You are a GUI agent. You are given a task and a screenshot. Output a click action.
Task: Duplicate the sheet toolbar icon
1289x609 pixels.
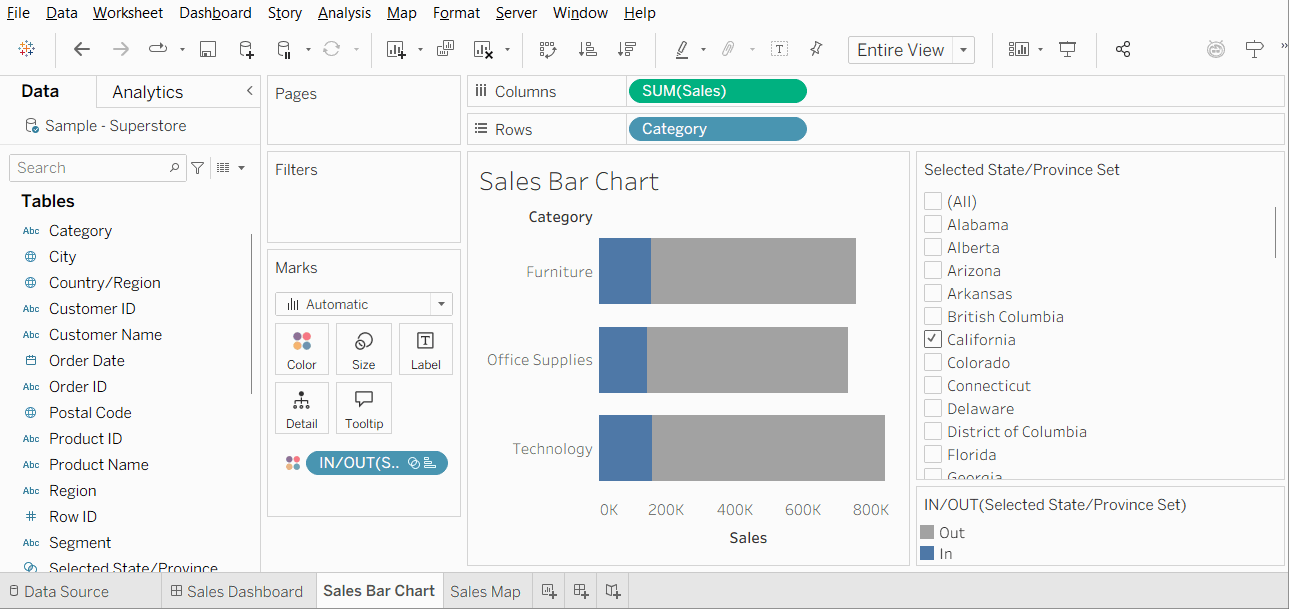(x=446, y=49)
